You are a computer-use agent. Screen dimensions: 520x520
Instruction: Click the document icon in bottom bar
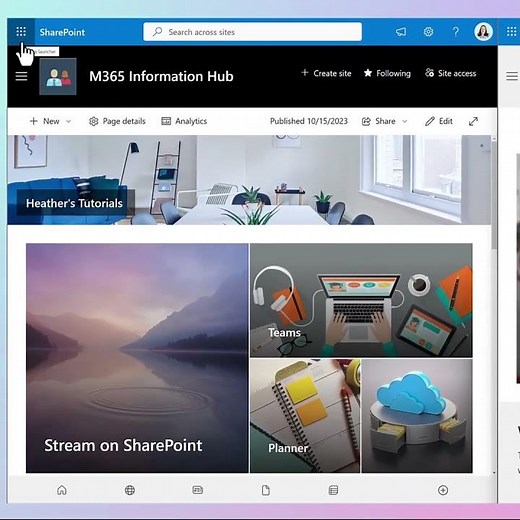pos(266,490)
